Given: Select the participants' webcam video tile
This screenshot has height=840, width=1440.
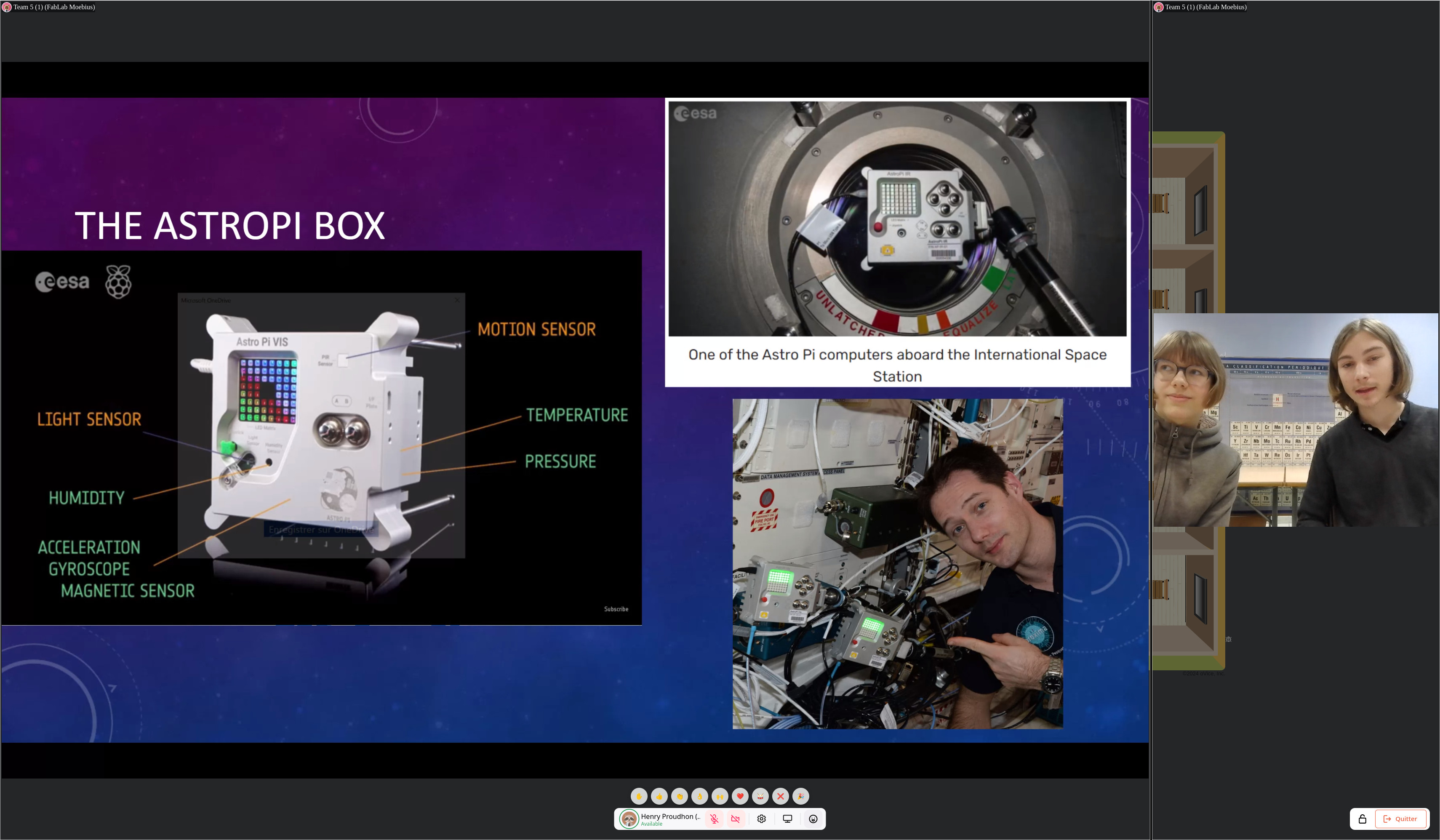Looking at the screenshot, I should click(1295, 420).
